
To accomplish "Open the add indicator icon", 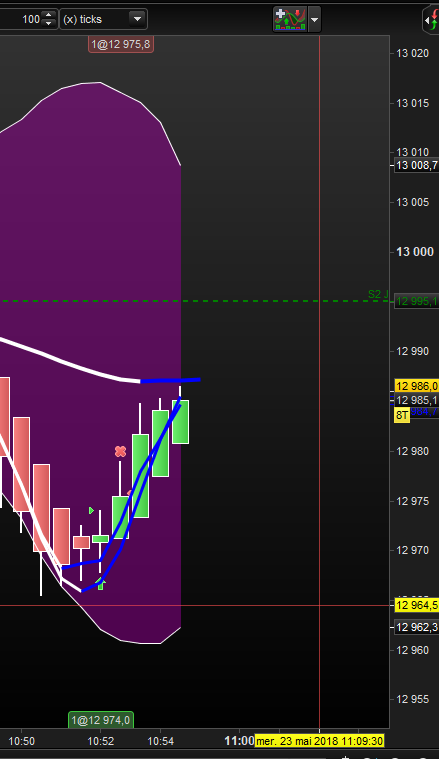I will pos(289,19).
